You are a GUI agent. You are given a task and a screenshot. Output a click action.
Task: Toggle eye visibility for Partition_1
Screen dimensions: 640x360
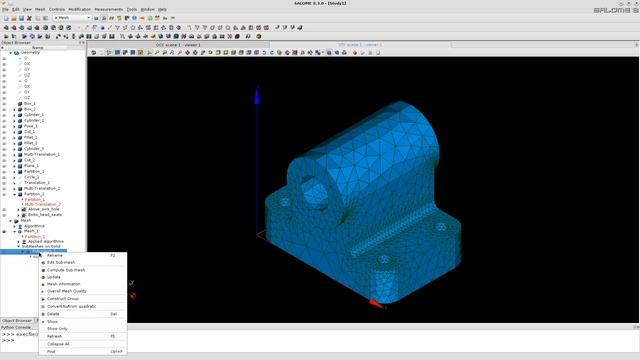pyautogui.click(x=4, y=172)
